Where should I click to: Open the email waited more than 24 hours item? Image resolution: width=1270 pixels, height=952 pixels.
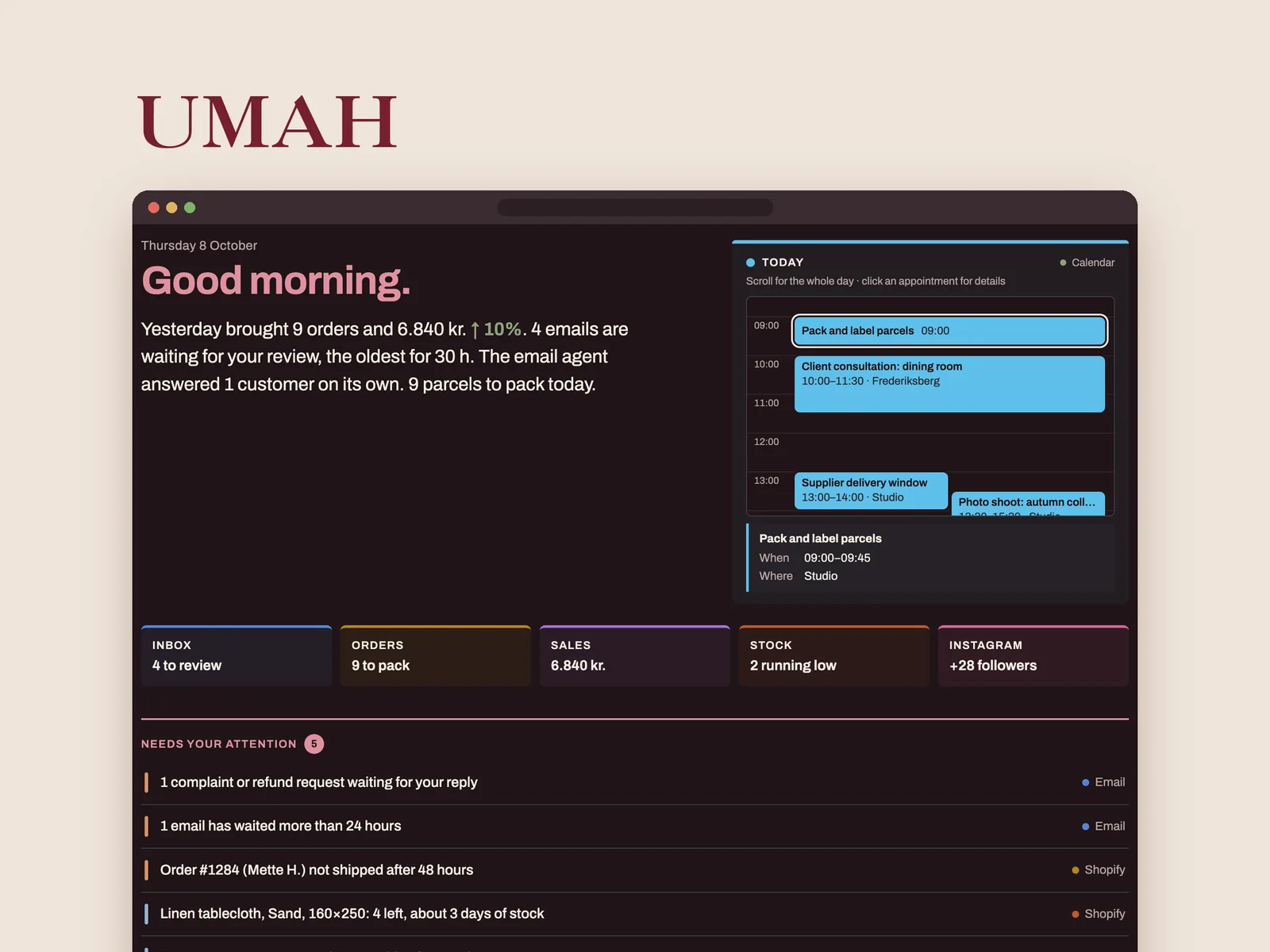click(635, 827)
